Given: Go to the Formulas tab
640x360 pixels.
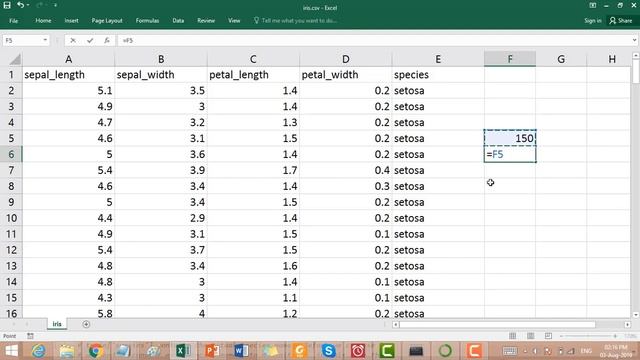Looking at the screenshot, I should tap(147, 20).
